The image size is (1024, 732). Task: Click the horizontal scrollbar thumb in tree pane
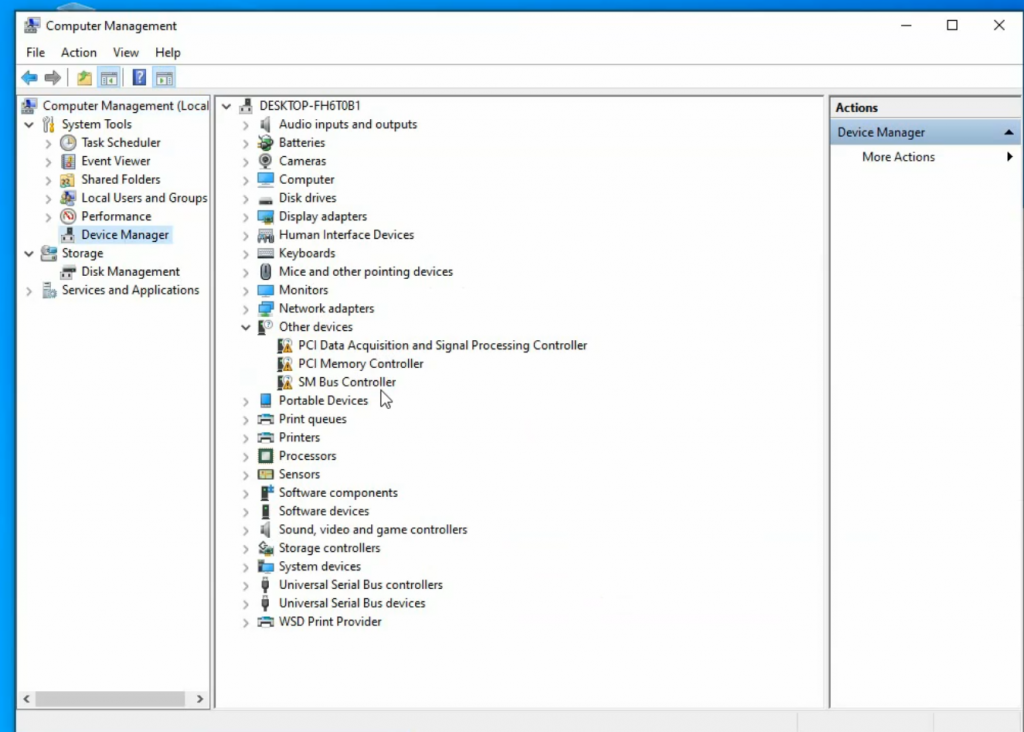110,699
